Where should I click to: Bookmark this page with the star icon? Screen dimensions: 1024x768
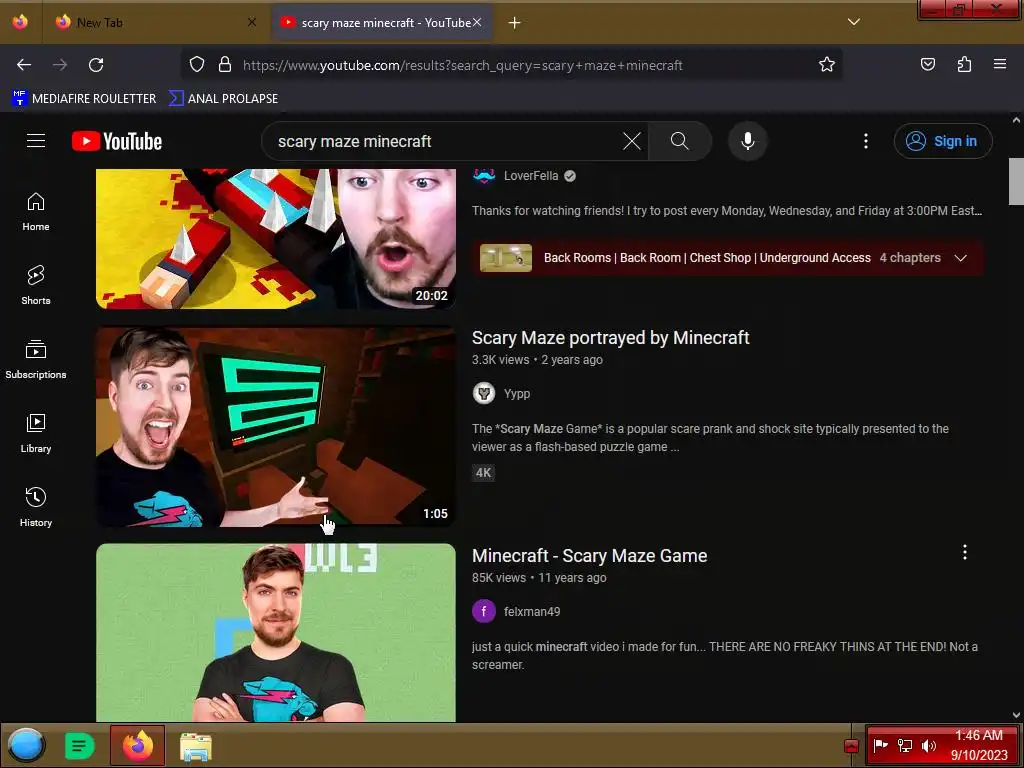tap(827, 64)
